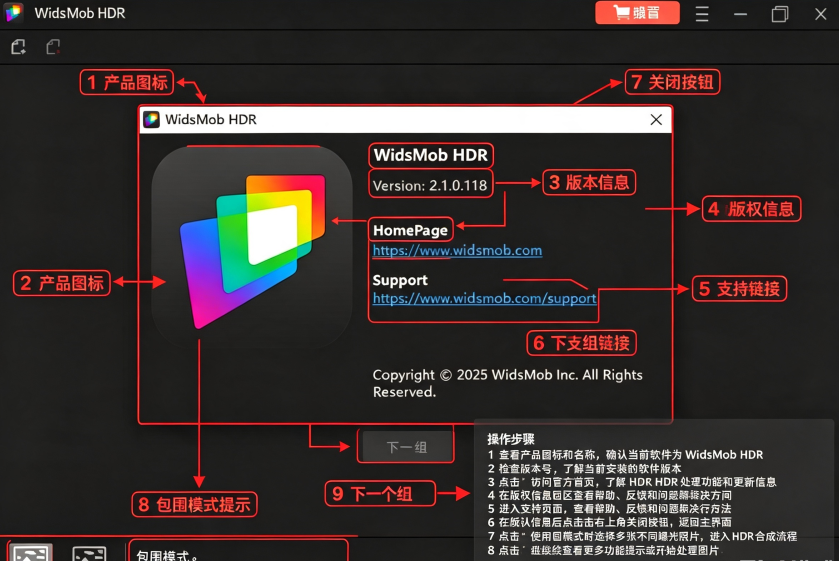Click the bold "WidsMob HDR" product name in dialog
Screen dimensions: 839x561
(431, 155)
